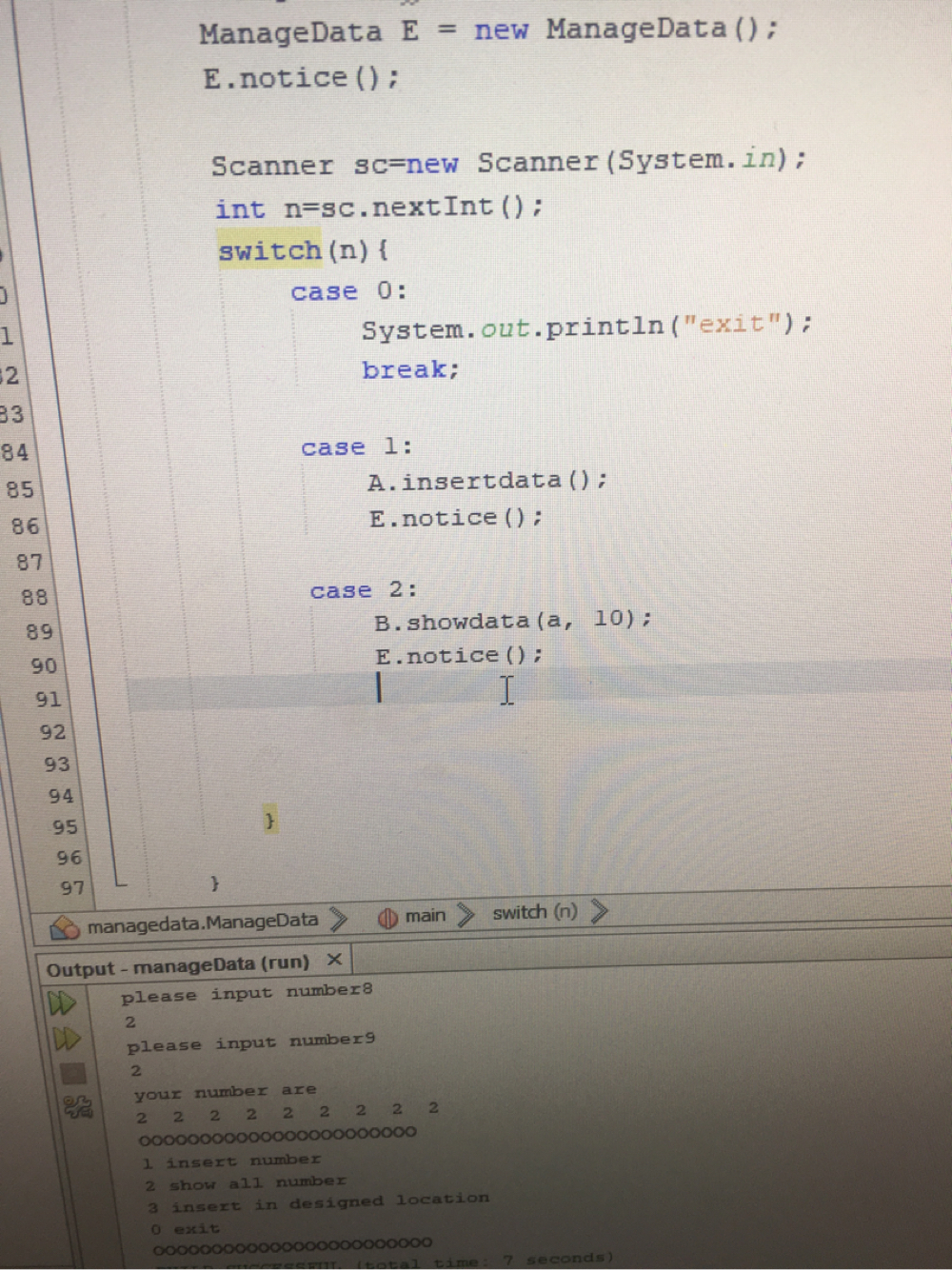Click the yellow Re-run with debugger icon
This screenshot has height=1270, width=952.
point(67,1039)
